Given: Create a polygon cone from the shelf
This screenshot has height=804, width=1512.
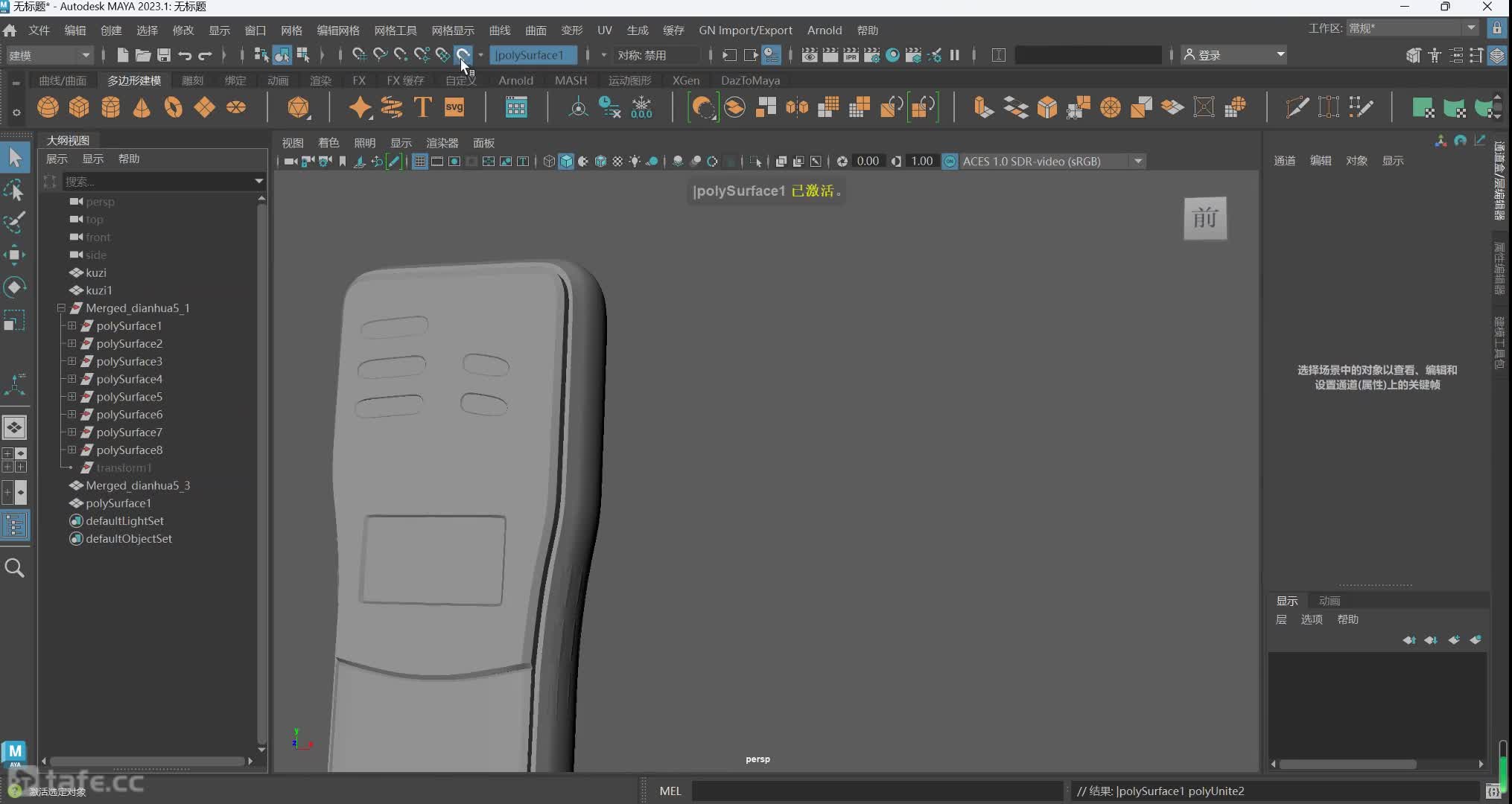Looking at the screenshot, I should tap(142, 107).
